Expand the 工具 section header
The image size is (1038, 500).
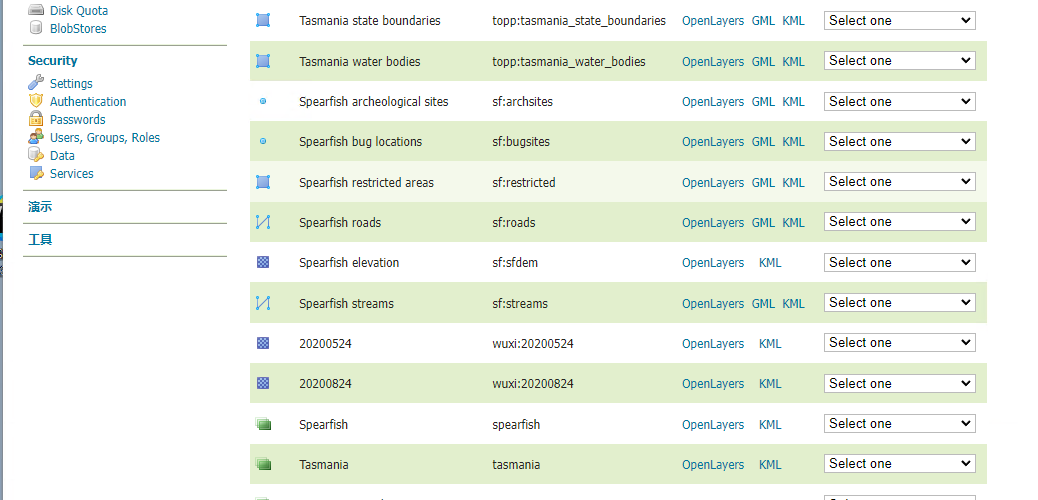(x=40, y=240)
